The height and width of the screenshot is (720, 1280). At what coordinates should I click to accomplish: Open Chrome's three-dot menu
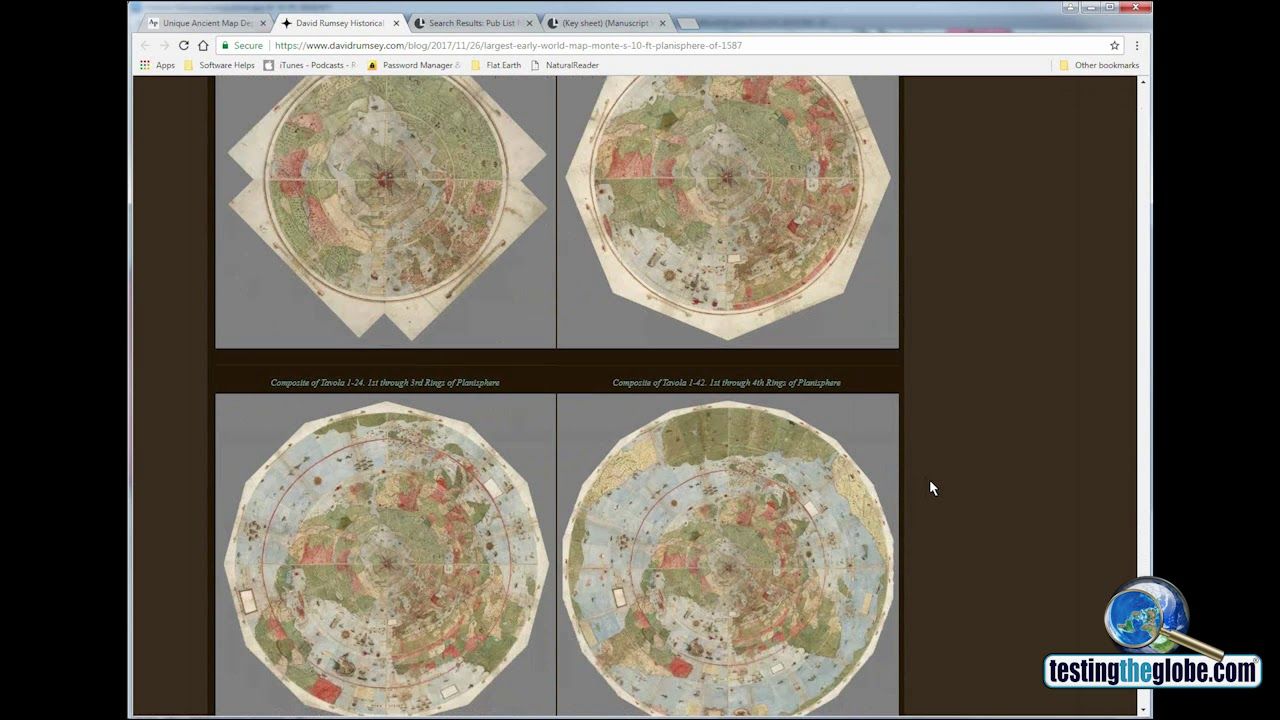tap(1137, 46)
